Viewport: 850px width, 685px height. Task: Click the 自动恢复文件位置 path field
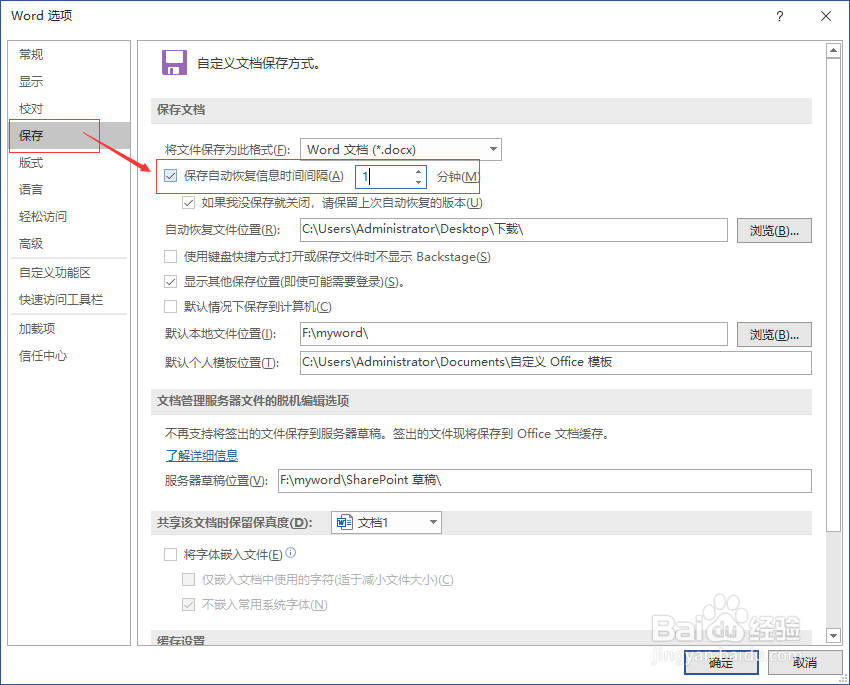pyautogui.click(x=514, y=230)
